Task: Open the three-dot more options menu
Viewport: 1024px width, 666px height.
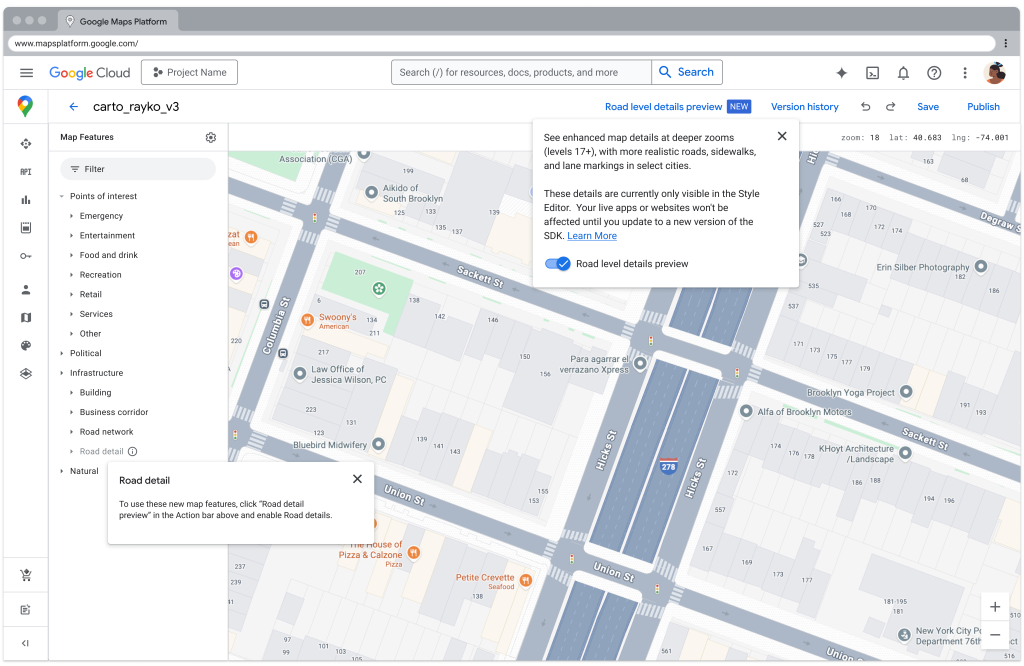Action: [965, 73]
